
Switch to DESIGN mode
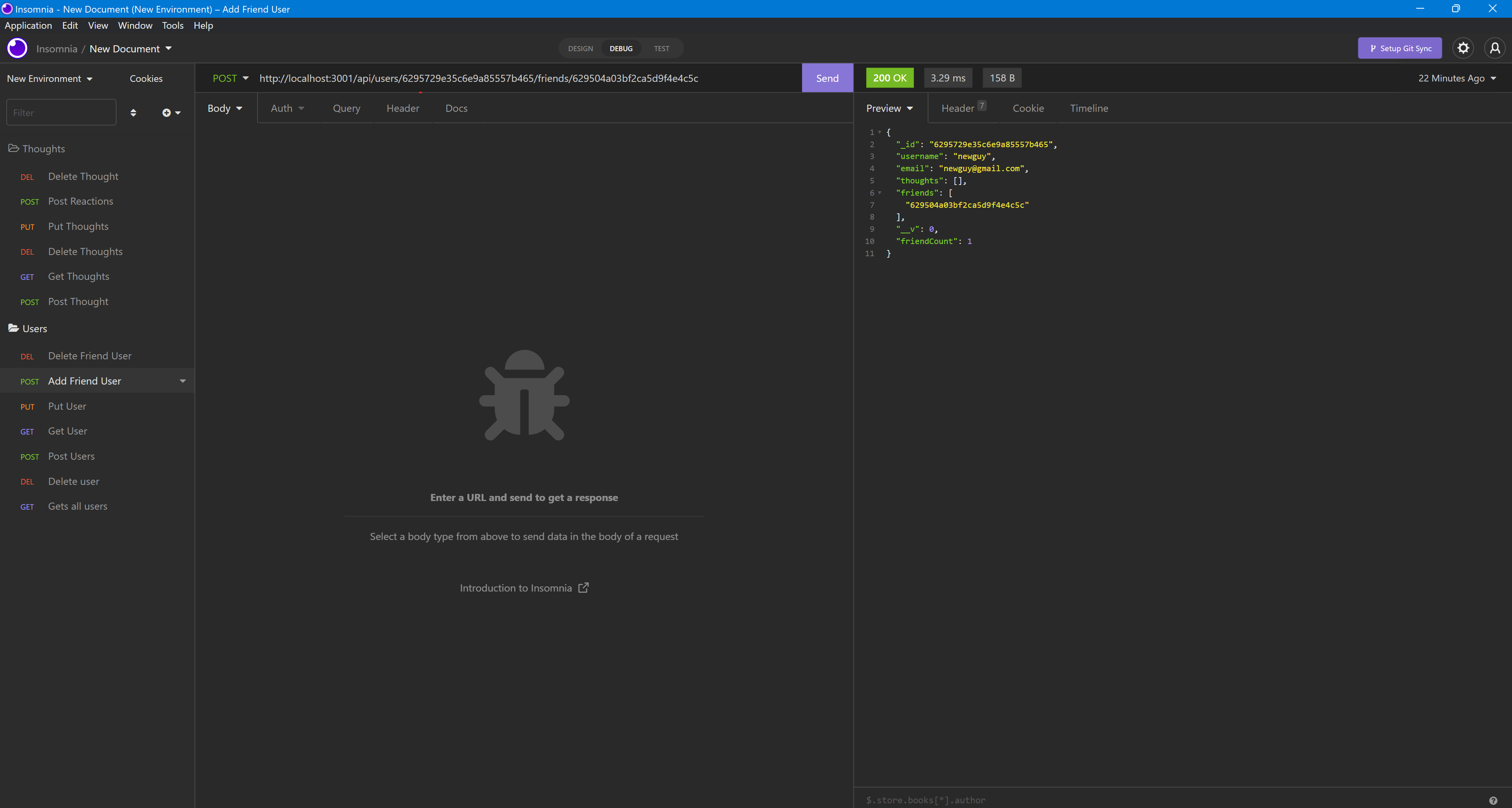click(580, 48)
